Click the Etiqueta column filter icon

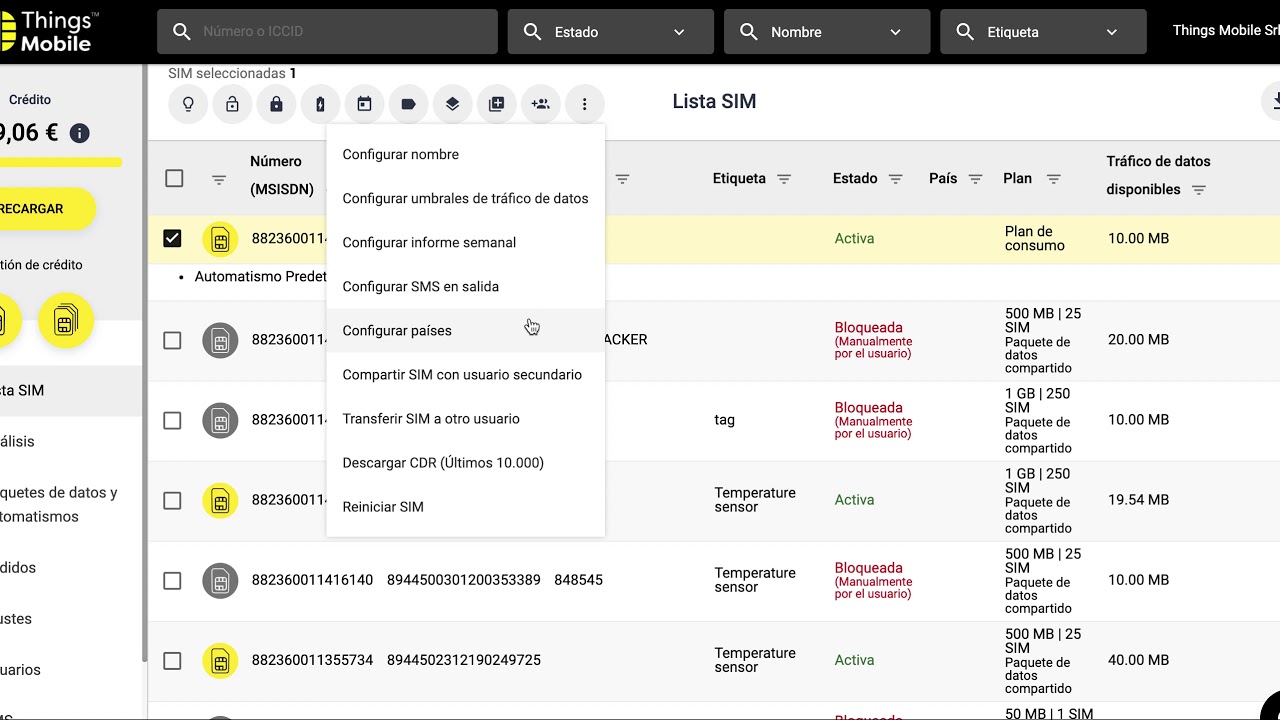pos(784,179)
